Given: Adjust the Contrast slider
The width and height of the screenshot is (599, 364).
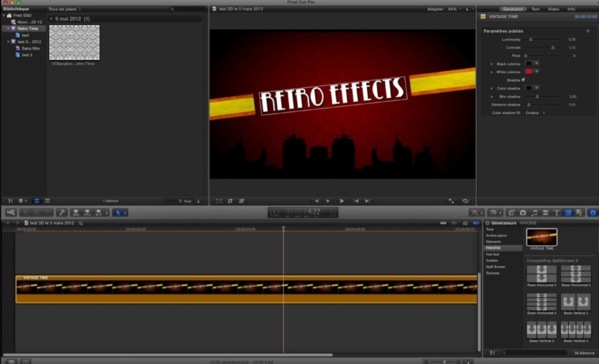Looking at the screenshot, I should [x=542, y=47].
